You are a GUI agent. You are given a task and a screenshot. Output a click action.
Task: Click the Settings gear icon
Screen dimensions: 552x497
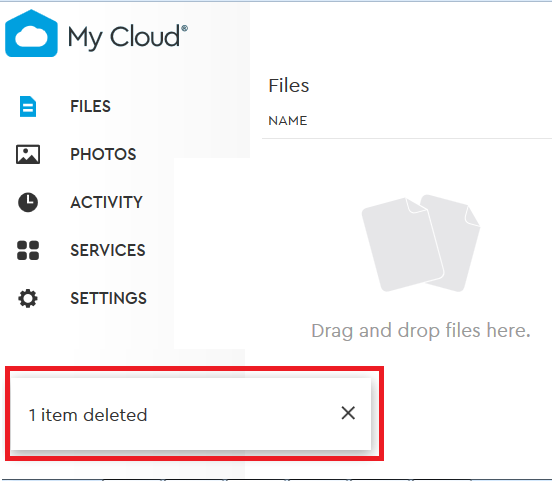click(x=28, y=298)
